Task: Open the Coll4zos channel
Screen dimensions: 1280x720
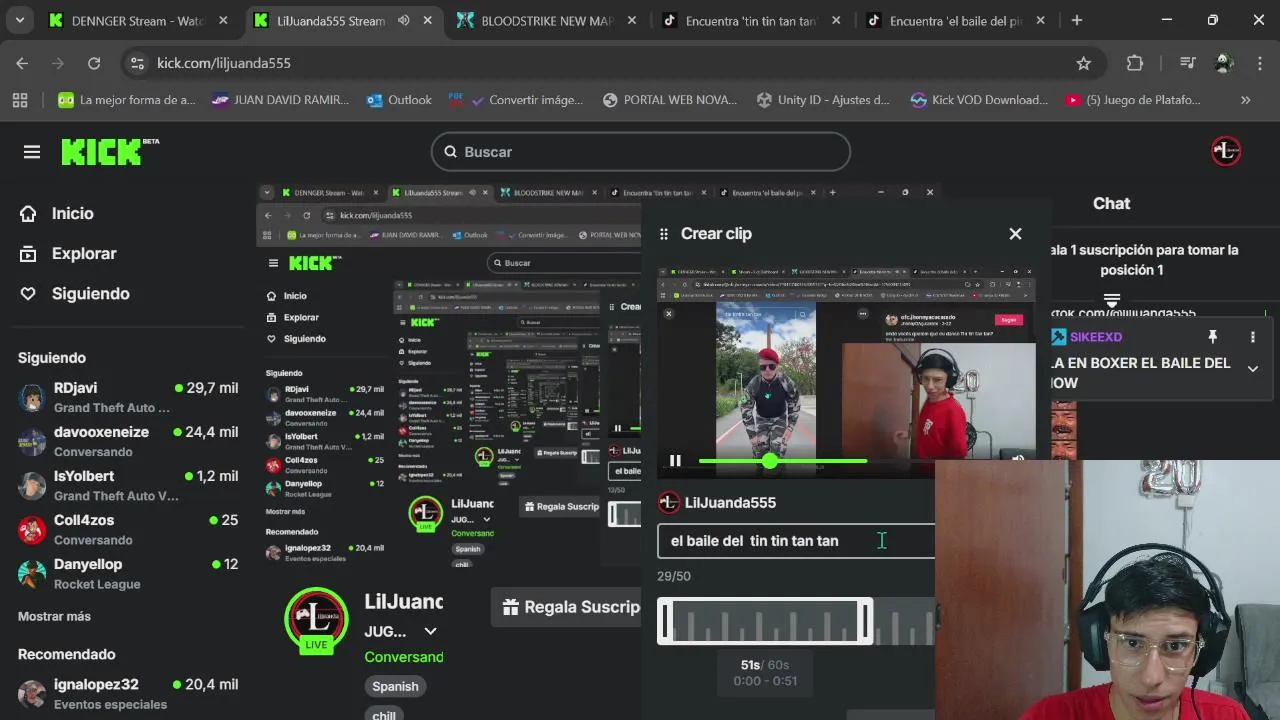Action: pyautogui.click(x=128, y=529)
